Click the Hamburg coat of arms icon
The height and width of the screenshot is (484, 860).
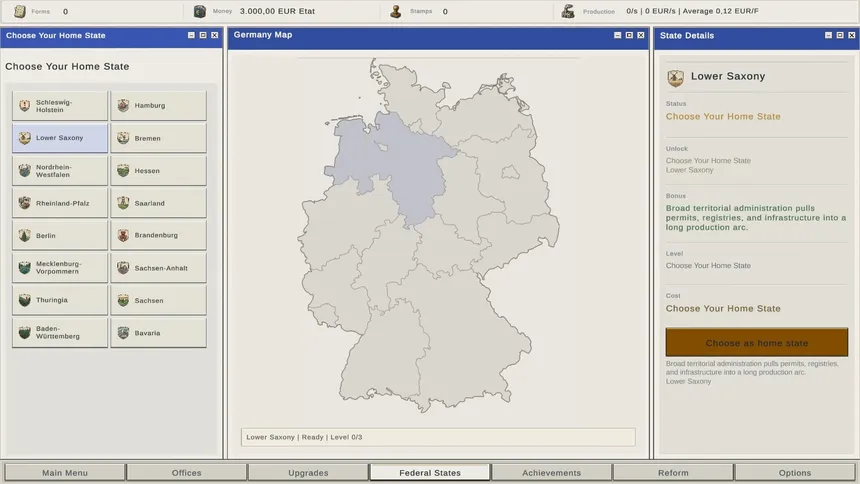click(x=123, y=105)
